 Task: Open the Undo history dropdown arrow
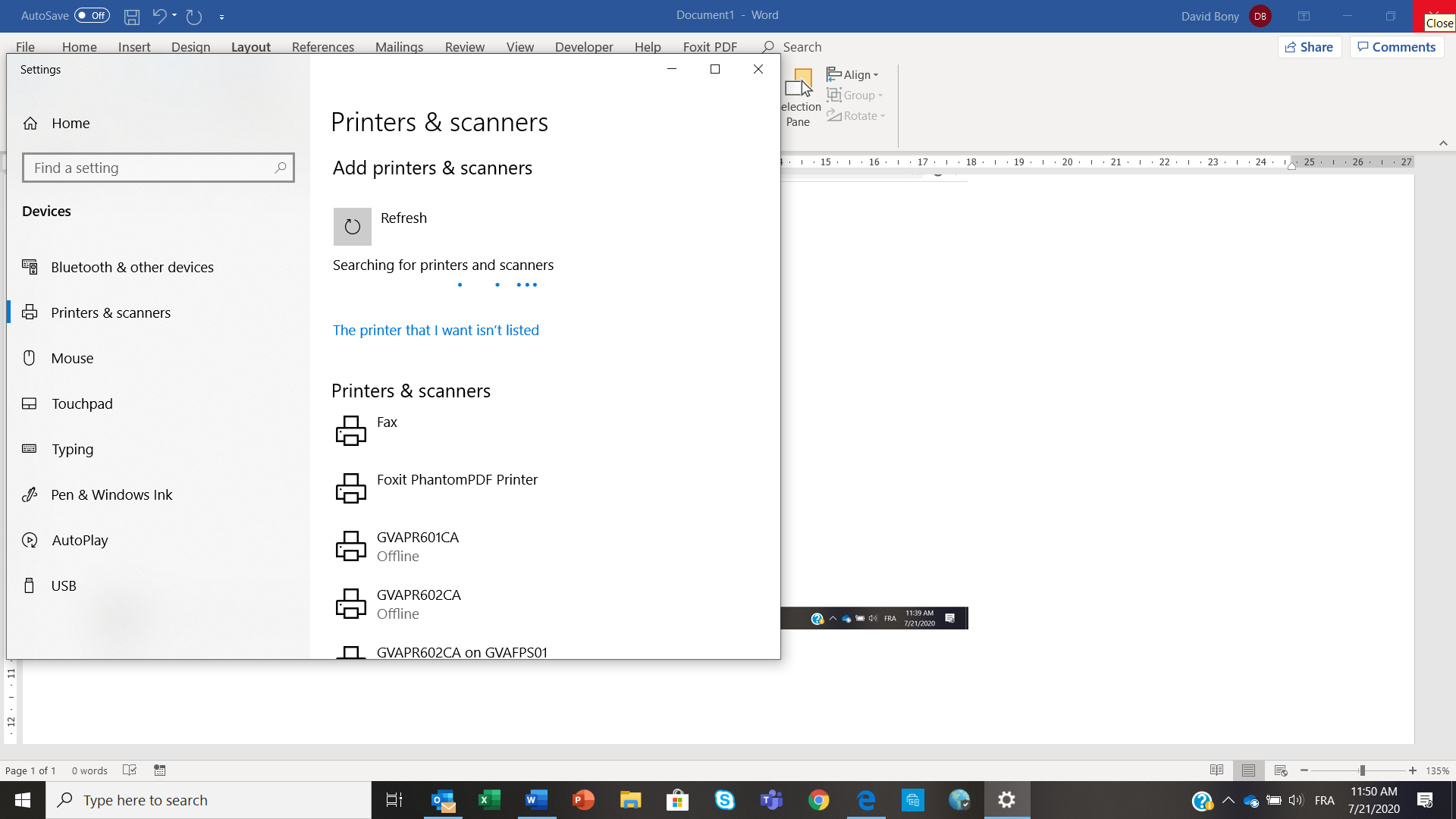tap(174, 16)
